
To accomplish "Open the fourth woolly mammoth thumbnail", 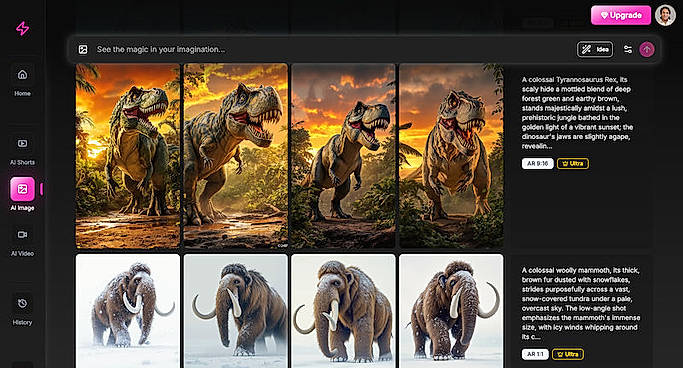I will click(x=451, y=311).
